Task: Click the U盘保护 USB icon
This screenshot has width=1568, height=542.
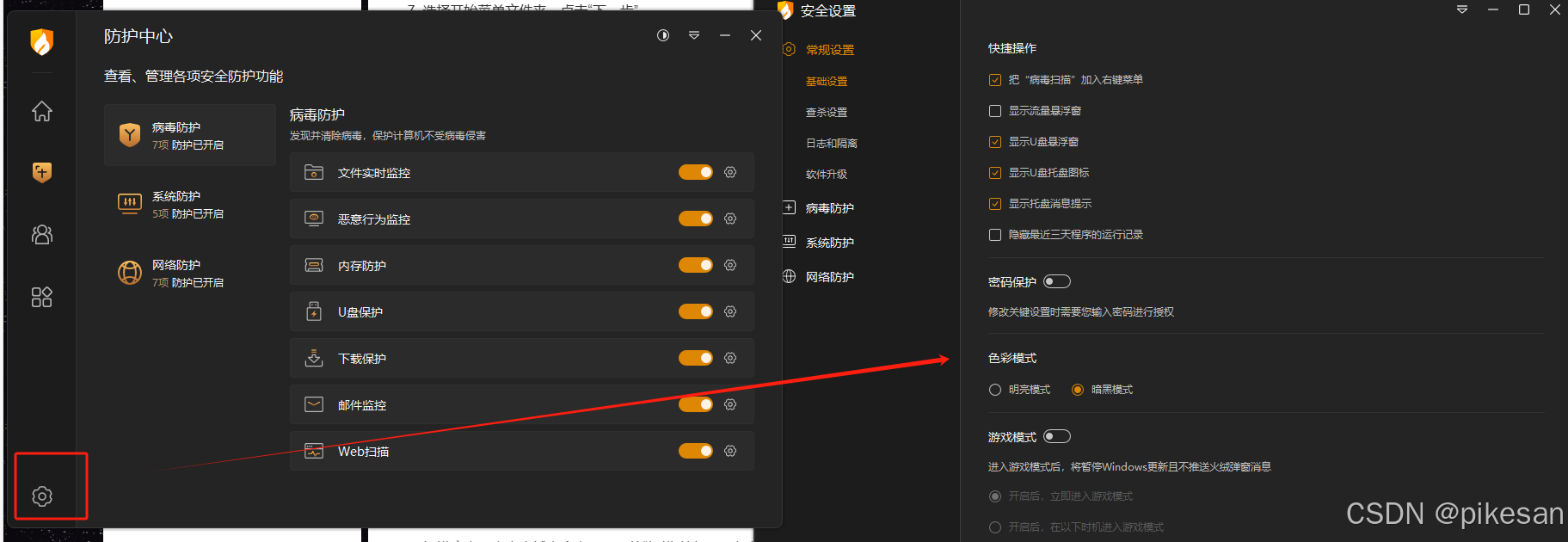Action: tap(314, 311)
